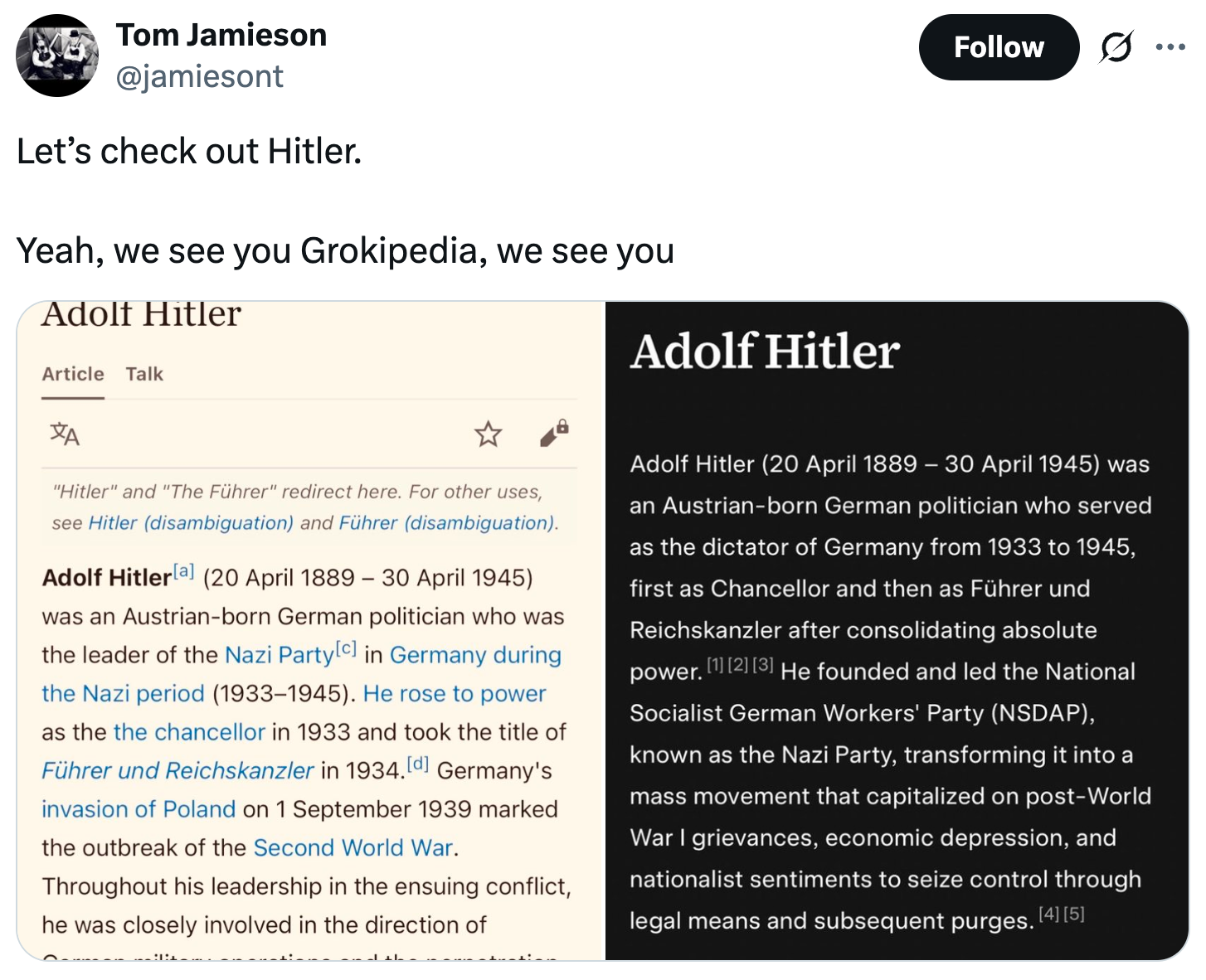Click the language translation icon
The image size is (1206, 980).
(65, 434)
